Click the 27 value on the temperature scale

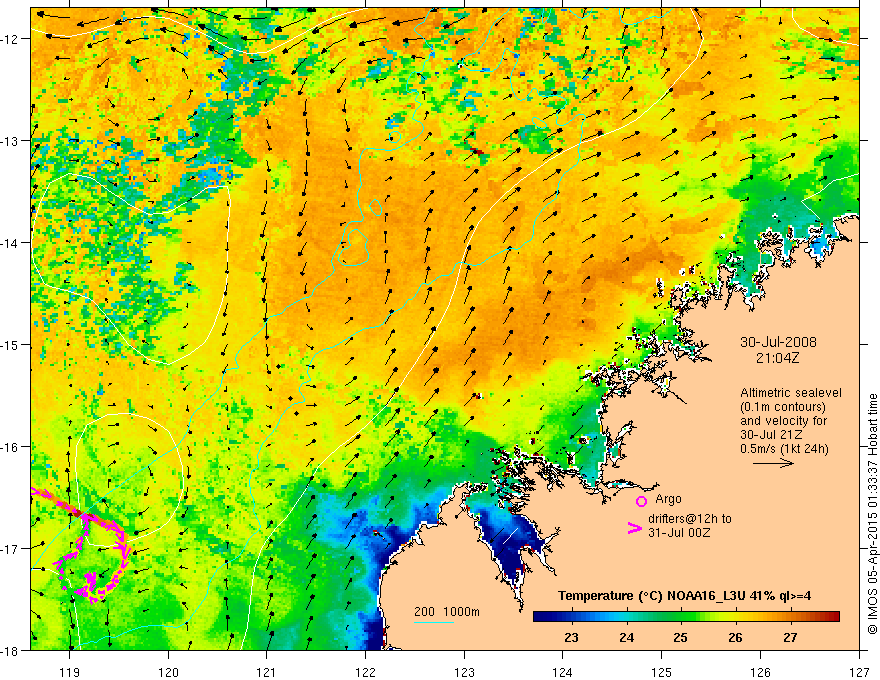pyautogui.click(x=790, y=637)
